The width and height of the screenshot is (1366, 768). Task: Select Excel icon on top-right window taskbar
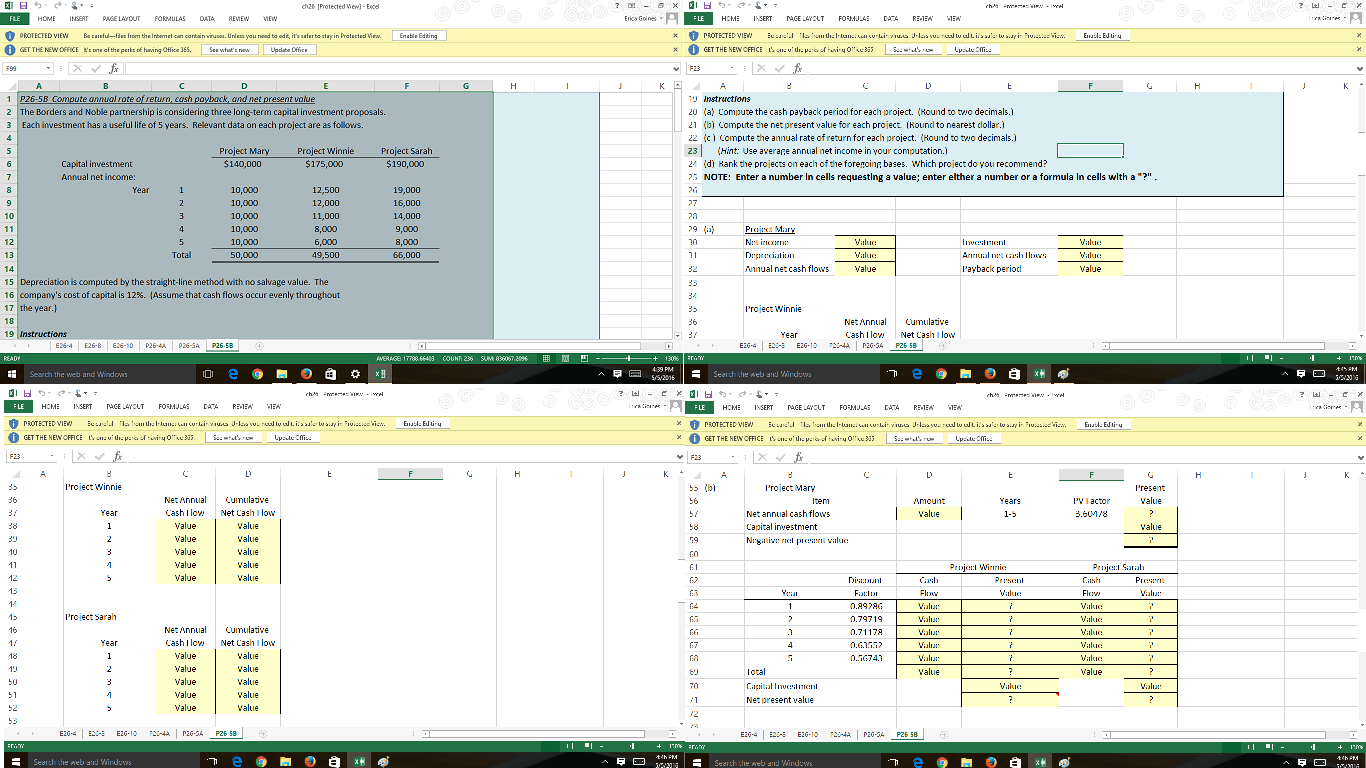1040,374
